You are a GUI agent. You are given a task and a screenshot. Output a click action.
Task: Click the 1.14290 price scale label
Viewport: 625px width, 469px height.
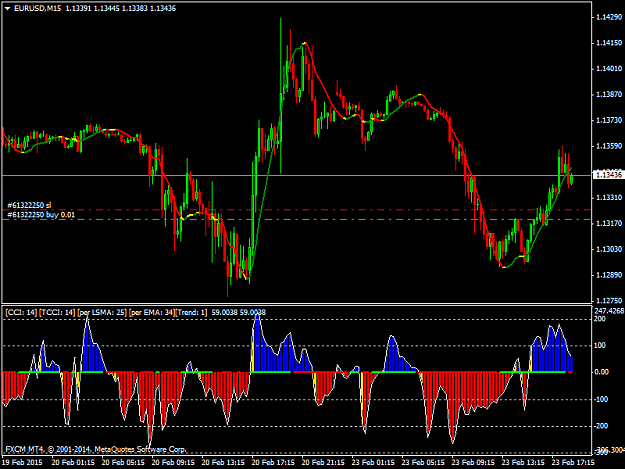pyautogui.click(x=609, y=17)
